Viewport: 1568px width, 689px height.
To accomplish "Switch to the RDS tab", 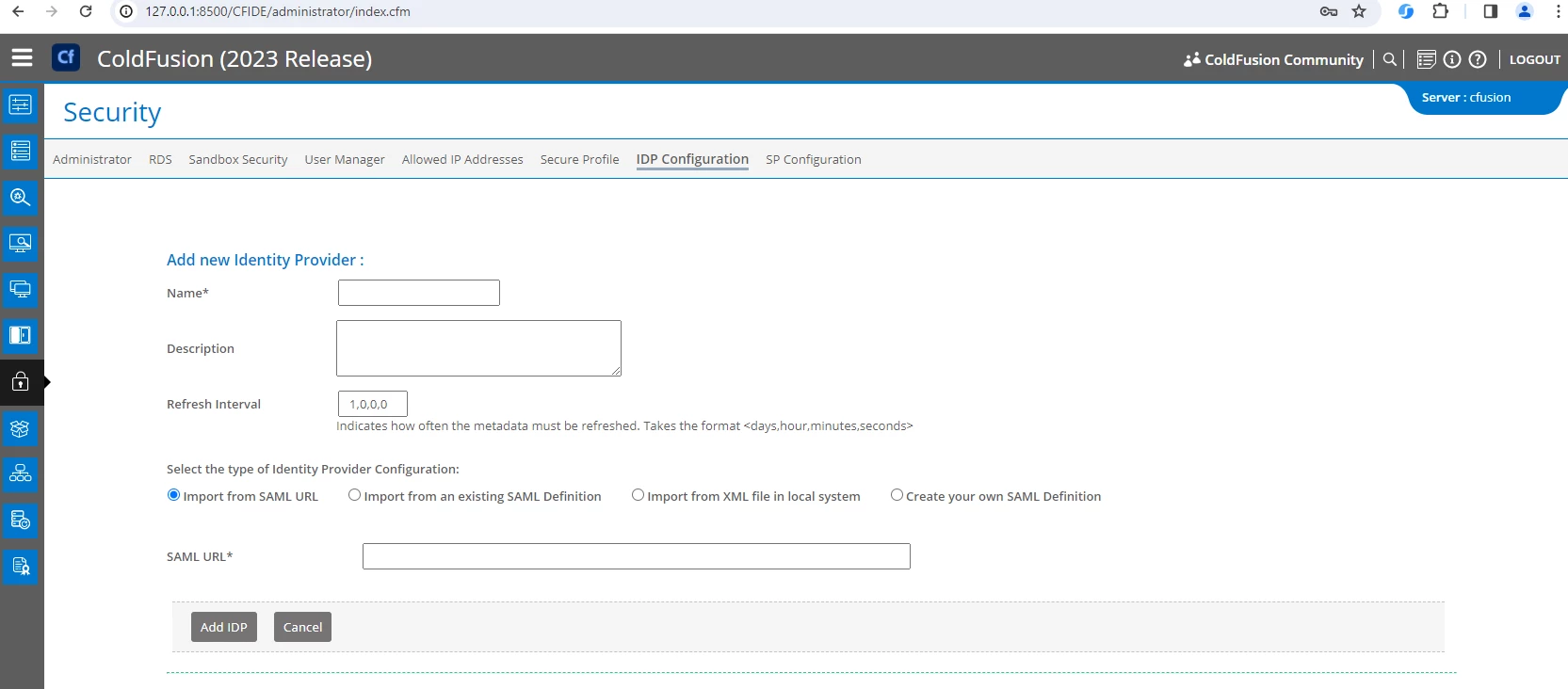I will (160, 159).
